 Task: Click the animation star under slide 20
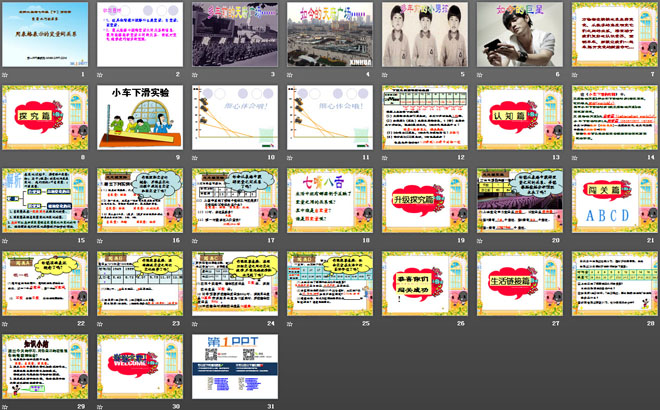coord(479,241)
